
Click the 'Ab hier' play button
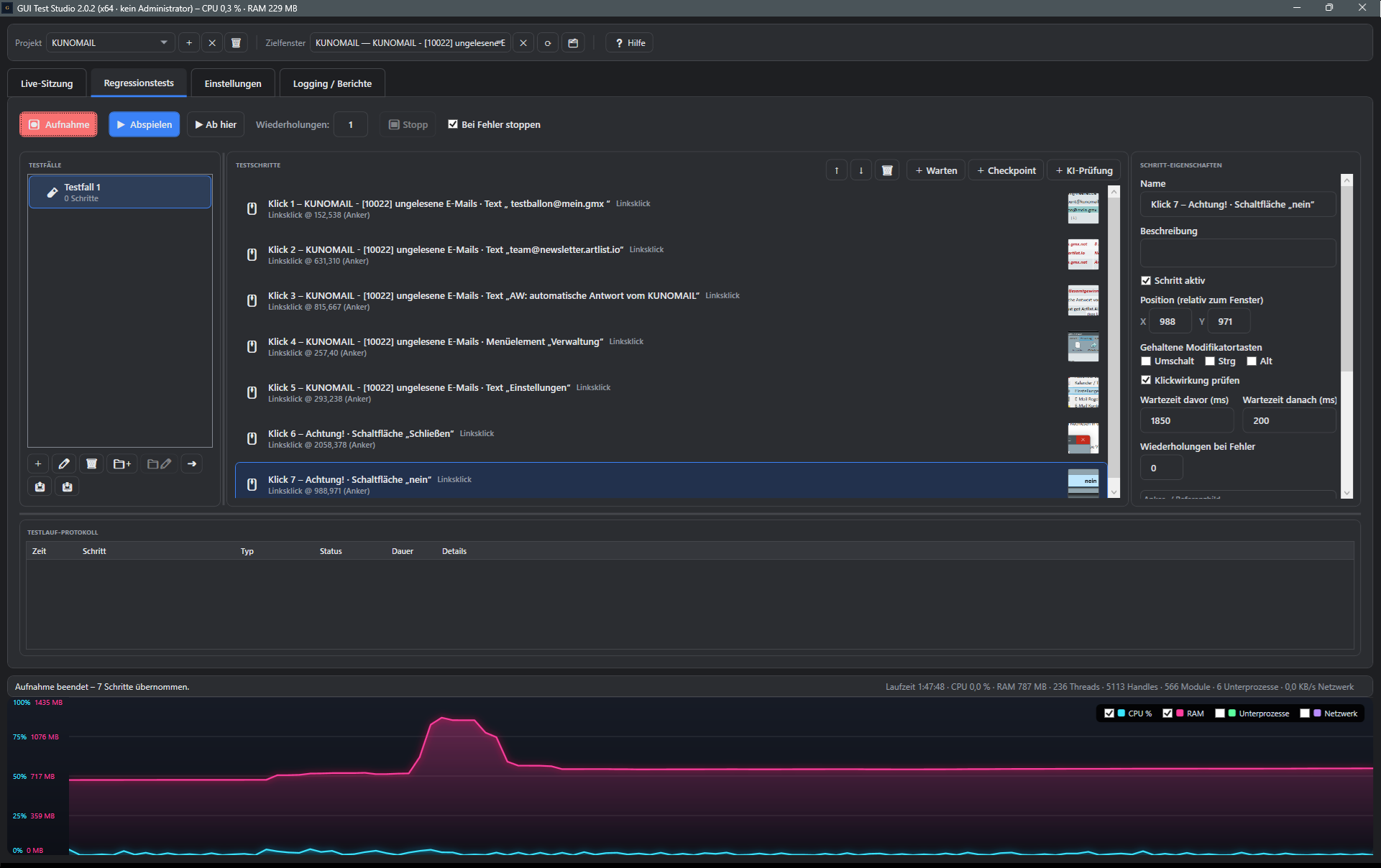click(x=216, y=124)
